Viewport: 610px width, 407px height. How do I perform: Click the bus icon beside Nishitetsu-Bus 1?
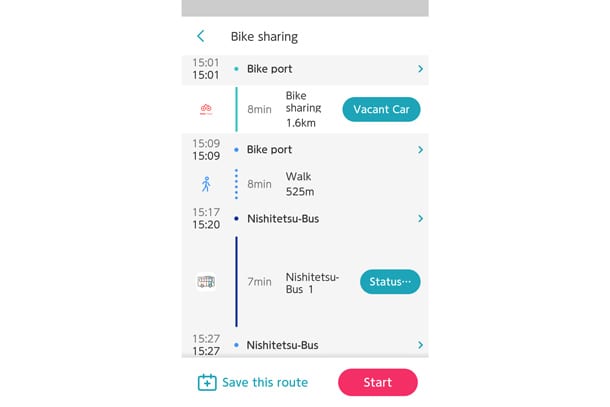pyautogui.click(x=206, y=282)
